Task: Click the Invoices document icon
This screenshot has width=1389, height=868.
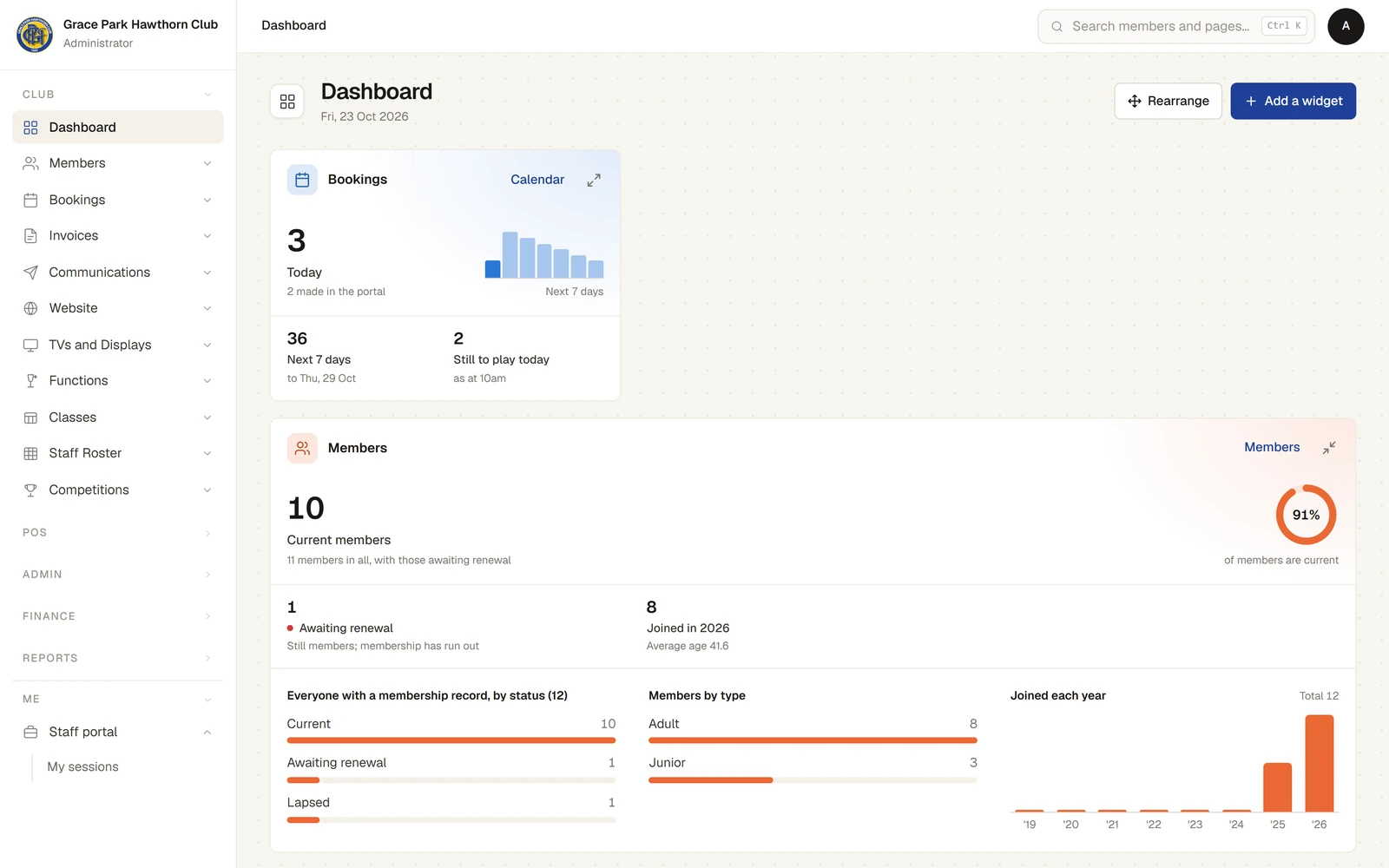Action: pos(30,236)
